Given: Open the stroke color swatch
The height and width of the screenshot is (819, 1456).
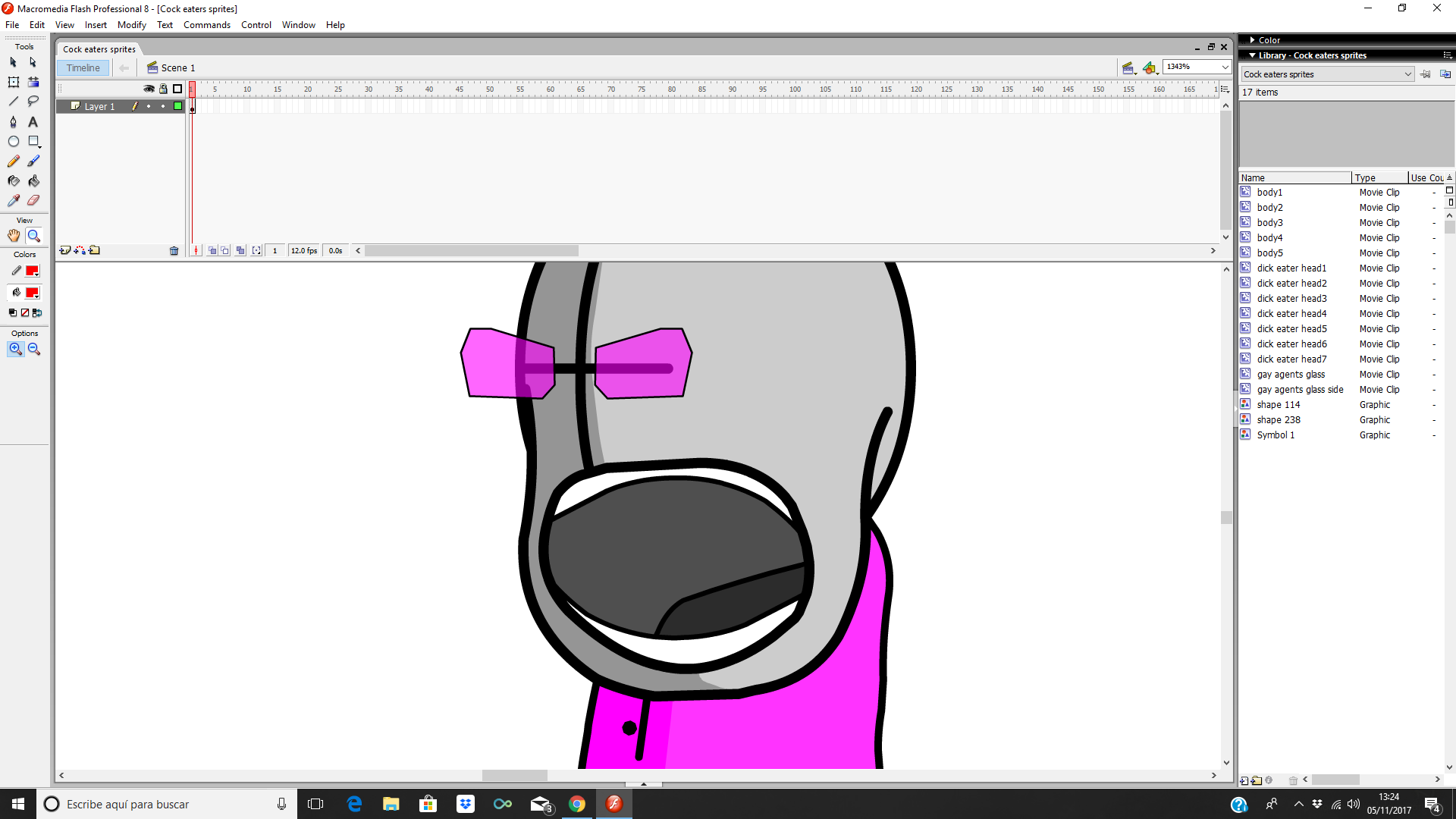Looking at the screenshot, I should pyautogui.click(x=32, y=271).
